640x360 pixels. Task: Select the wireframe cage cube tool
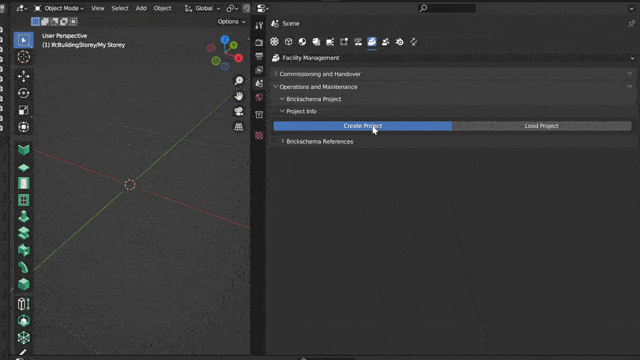click(24, 338)
